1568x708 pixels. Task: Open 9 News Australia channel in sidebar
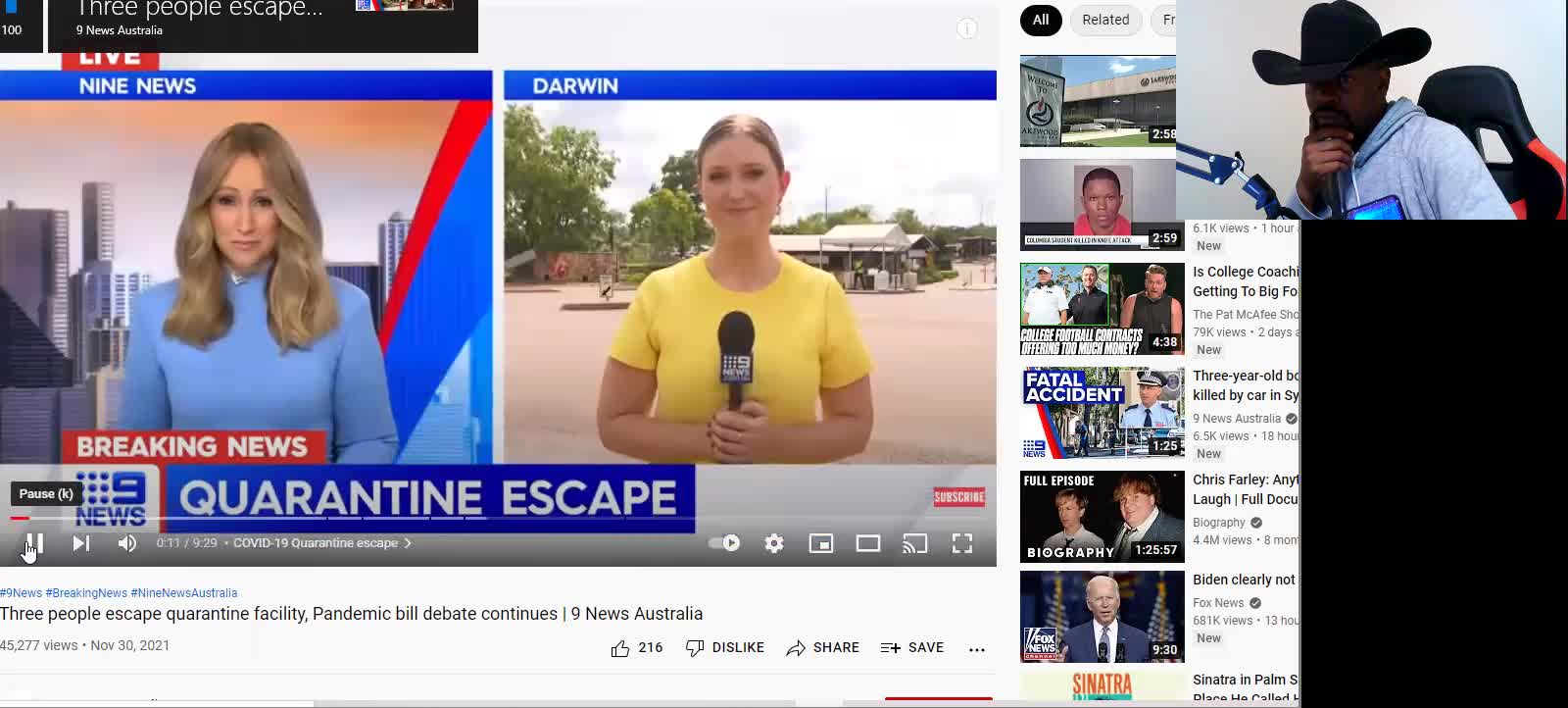tap(1237, 419)
